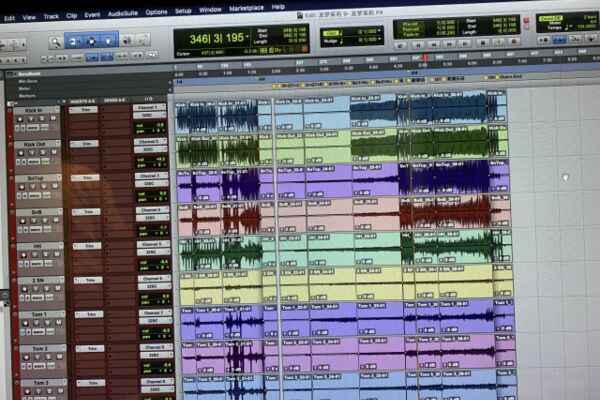600x400 pixels.
Task: Open the main counter format dropdown
Action: coord(248,37)
